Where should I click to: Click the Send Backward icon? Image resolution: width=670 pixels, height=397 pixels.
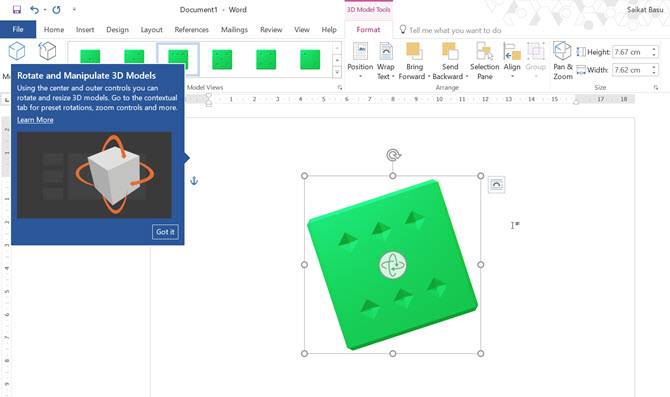click(450, 52)
